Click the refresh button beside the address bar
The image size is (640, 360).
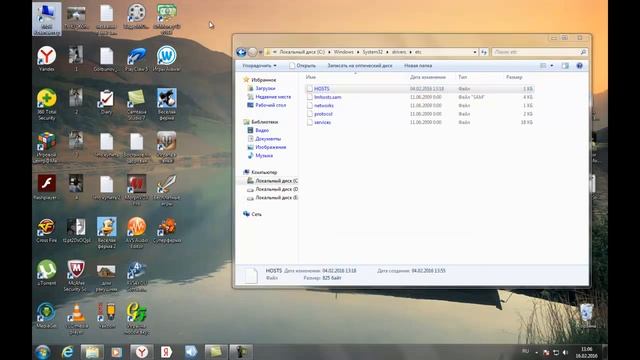(484, 52)
